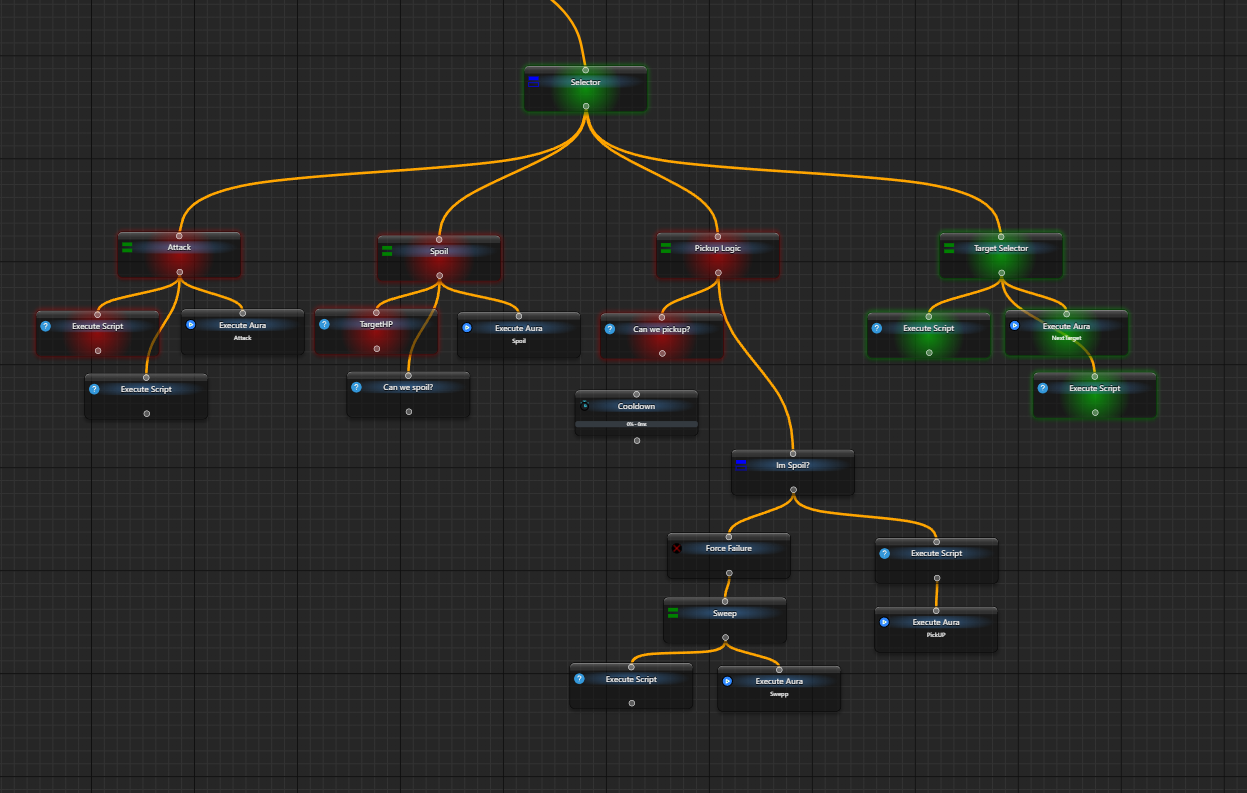Click the play icon on Execute Aura Spoil node

pyautogui.click(x=467, y=327)
